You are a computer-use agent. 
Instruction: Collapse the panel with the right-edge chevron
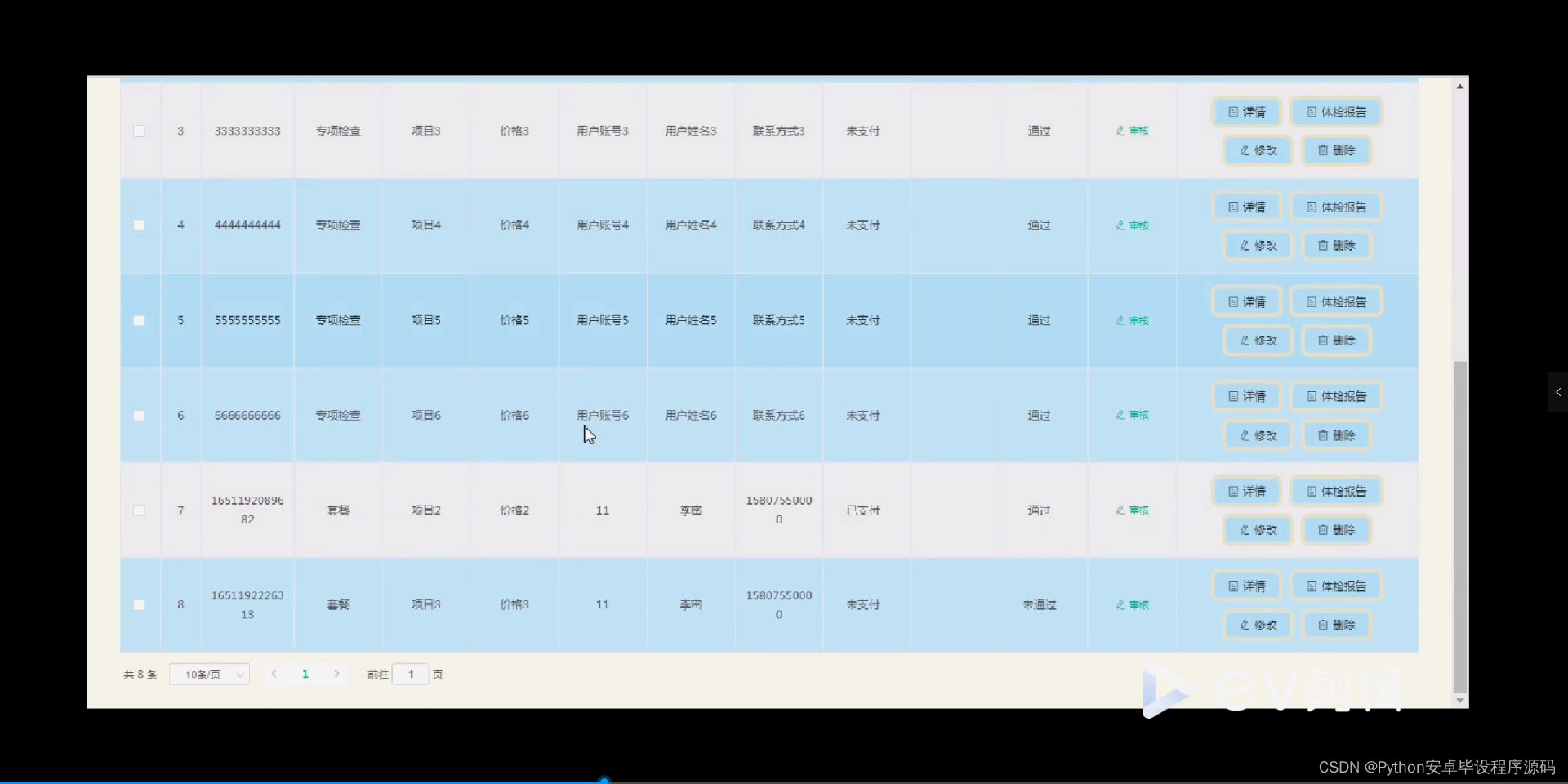[1558, 392]
